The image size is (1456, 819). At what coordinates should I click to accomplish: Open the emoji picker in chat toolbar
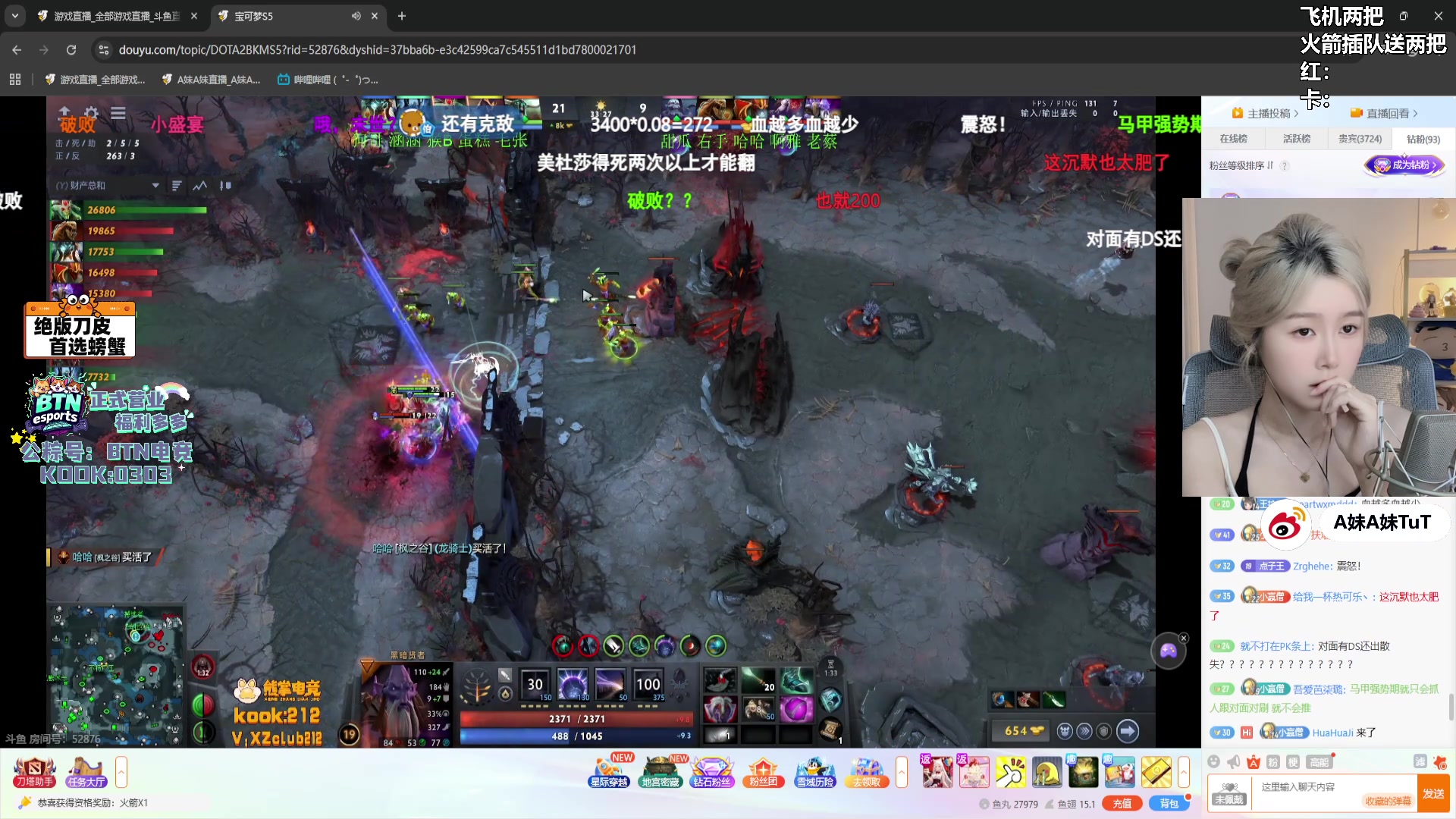pos(1214,762)
